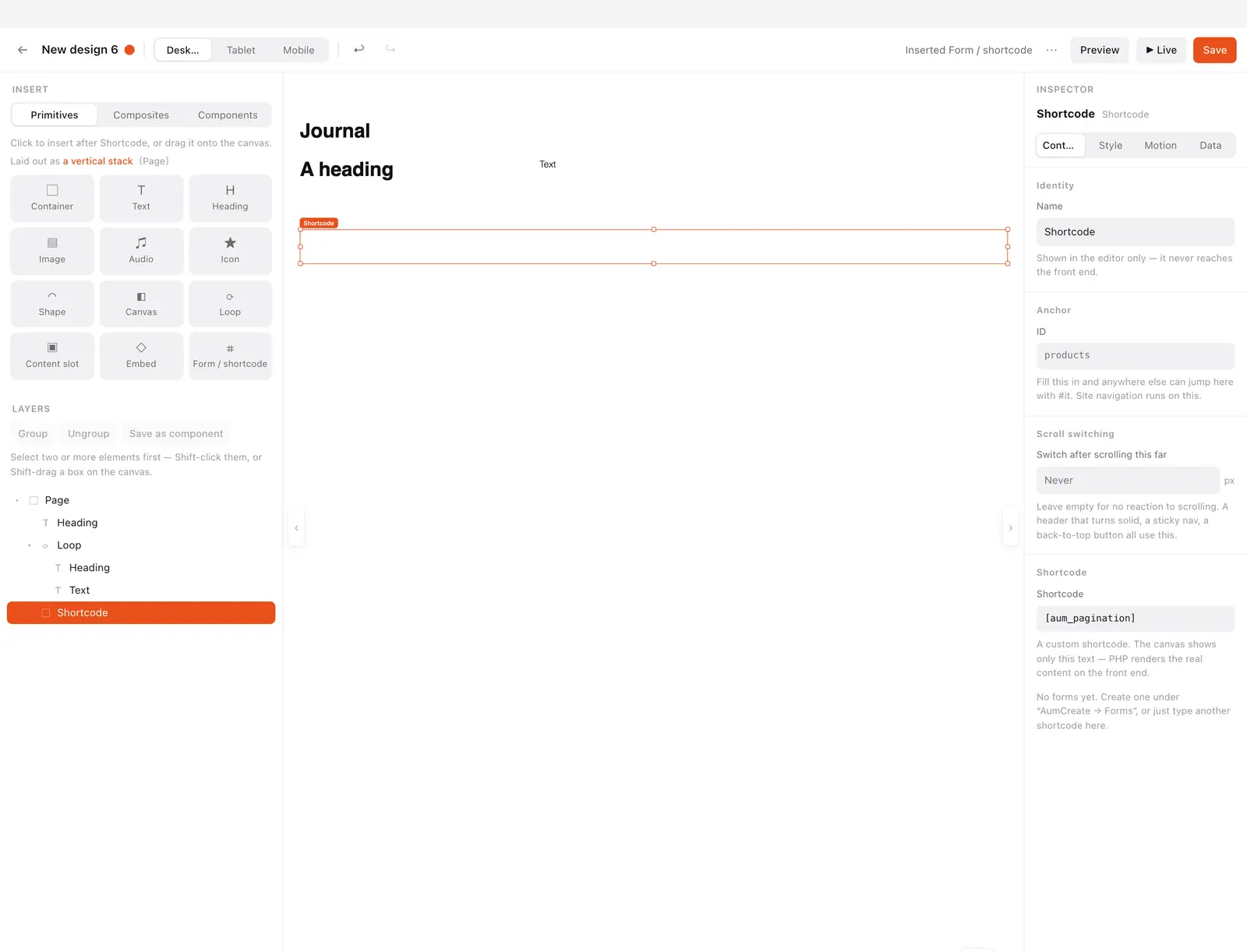Insert an Icon primitive
1247x952 pixels.
230,251
